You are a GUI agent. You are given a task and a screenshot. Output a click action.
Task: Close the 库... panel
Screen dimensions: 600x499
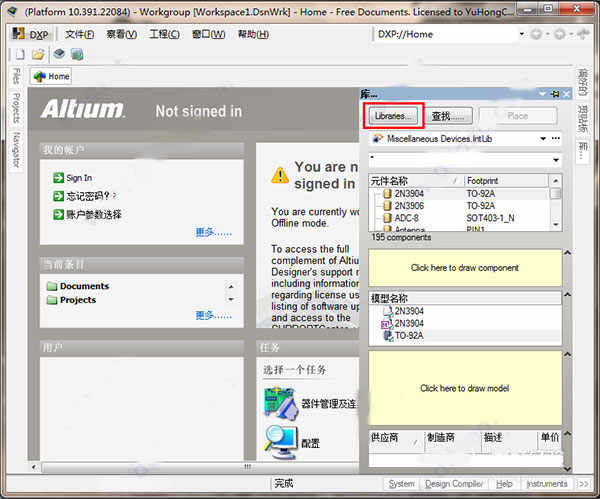pyautogui.click(x=567, y=94)
